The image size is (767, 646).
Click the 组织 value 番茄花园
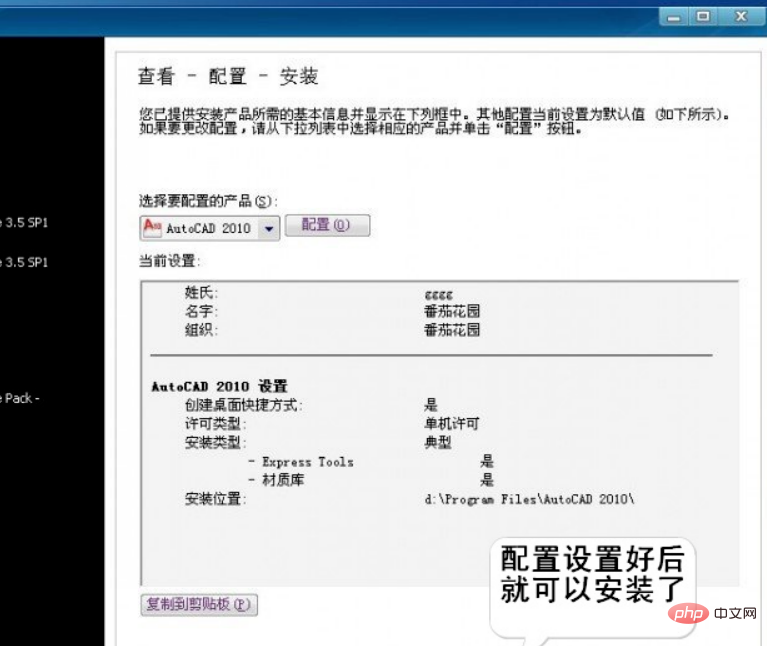[x=452, y=330]
